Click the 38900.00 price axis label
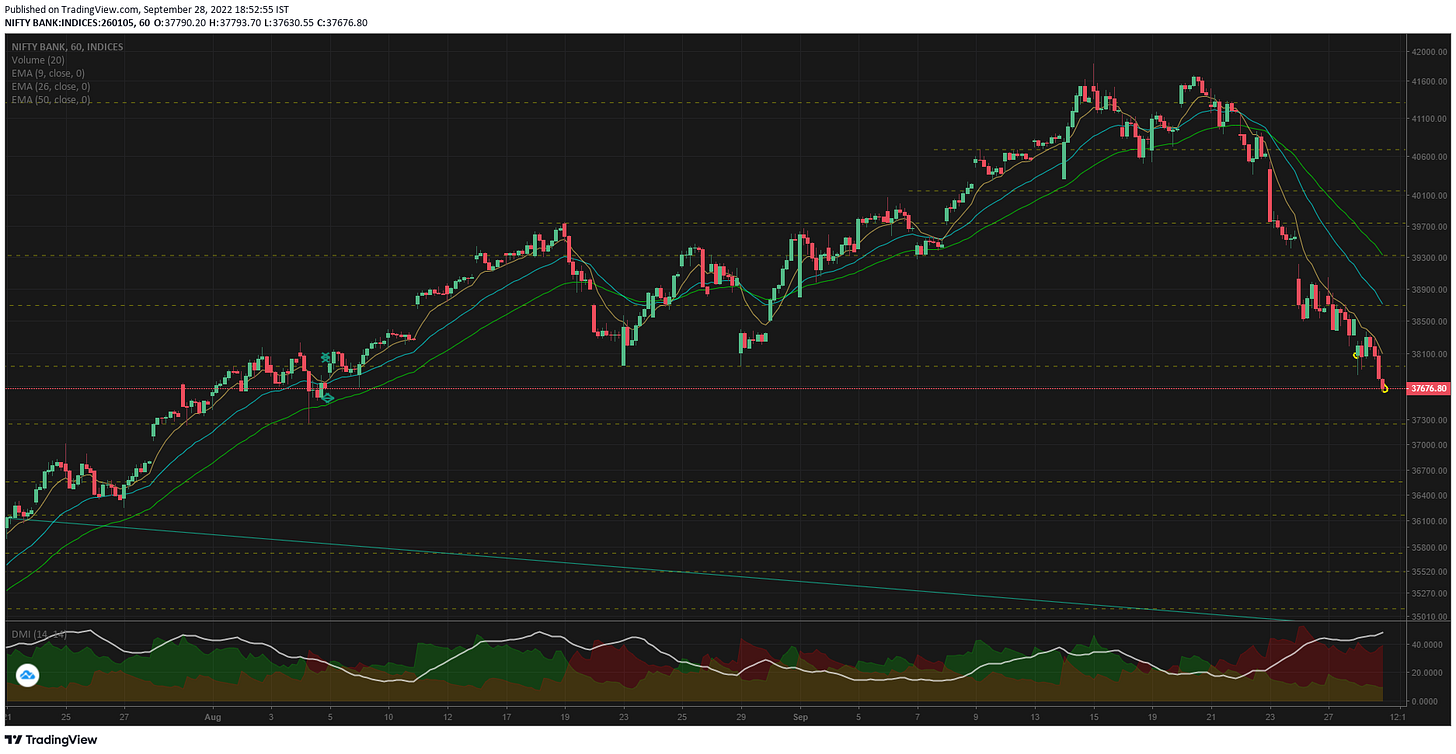The width and height of the screenshot is (1456, 754). pos(1430,290)
